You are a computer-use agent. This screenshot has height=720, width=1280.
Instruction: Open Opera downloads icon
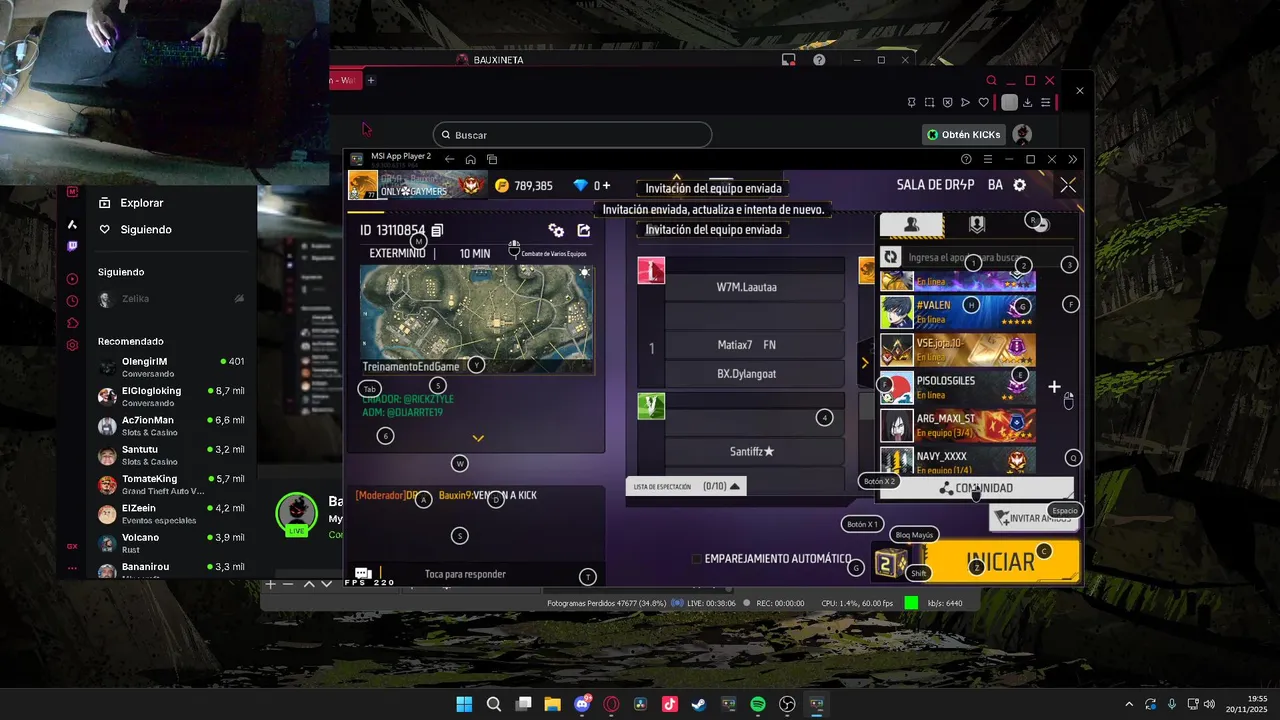[x=1028, y=102]
